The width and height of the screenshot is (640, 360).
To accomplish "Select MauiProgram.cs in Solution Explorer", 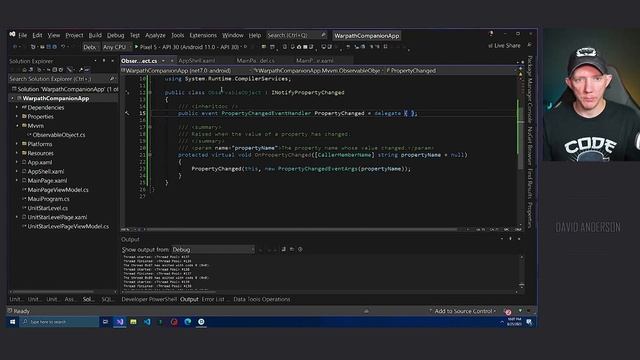I will tap(48, 199).
